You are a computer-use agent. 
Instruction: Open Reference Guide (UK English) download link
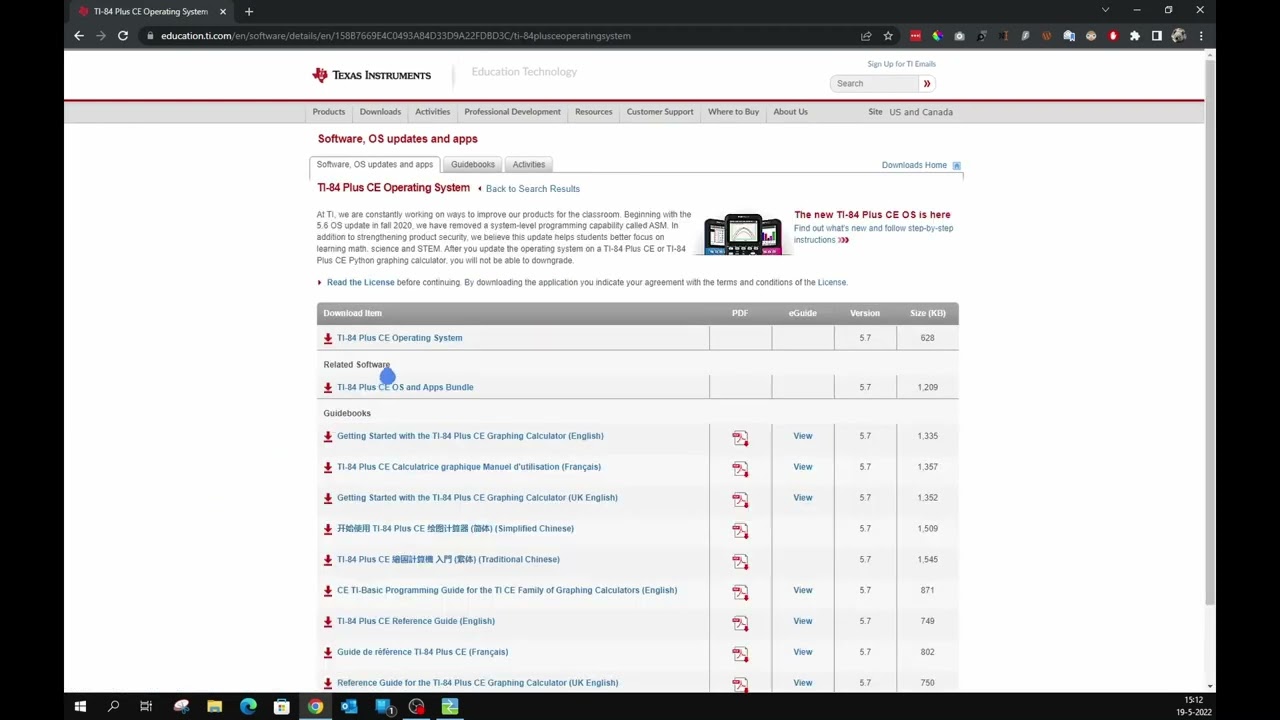[478, 683]
